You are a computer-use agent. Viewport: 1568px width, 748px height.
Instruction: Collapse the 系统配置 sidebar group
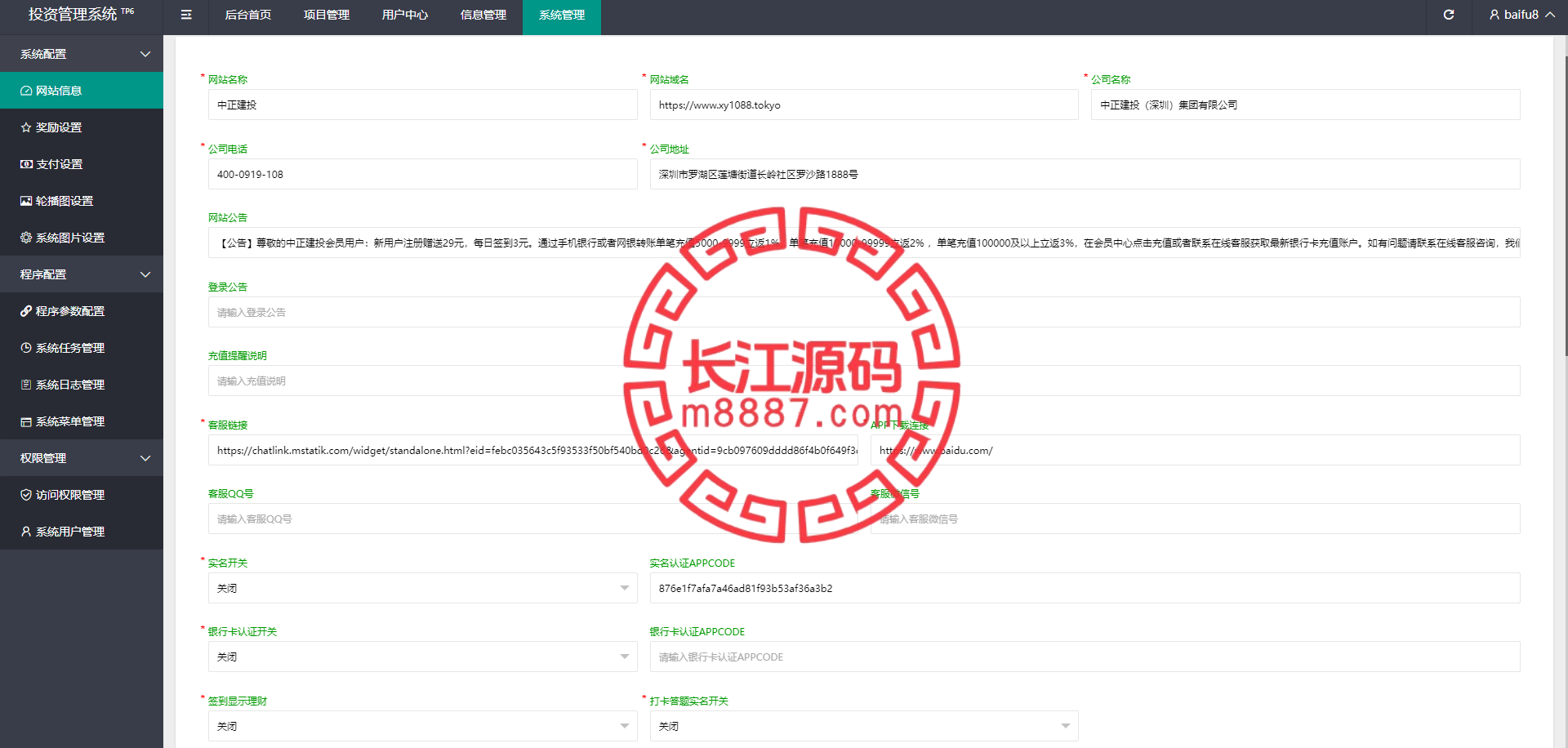tap(82, 54)
